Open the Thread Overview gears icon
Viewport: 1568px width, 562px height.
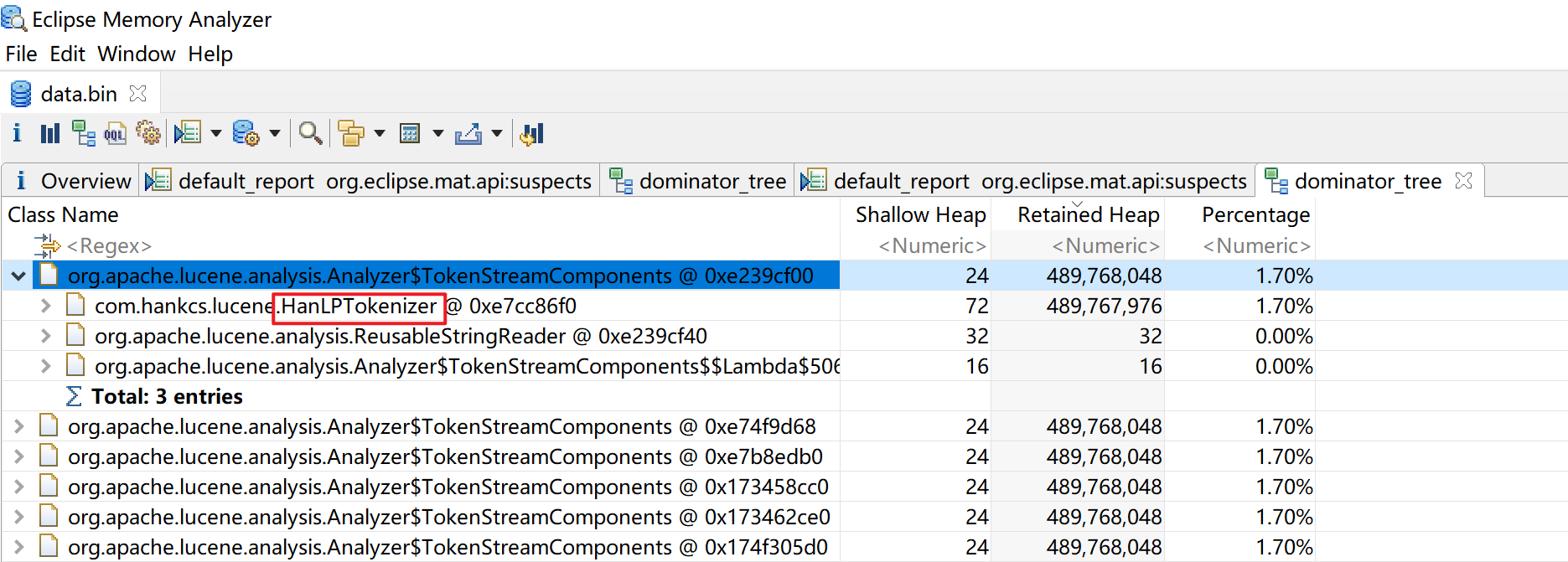[x=148, y=133]
